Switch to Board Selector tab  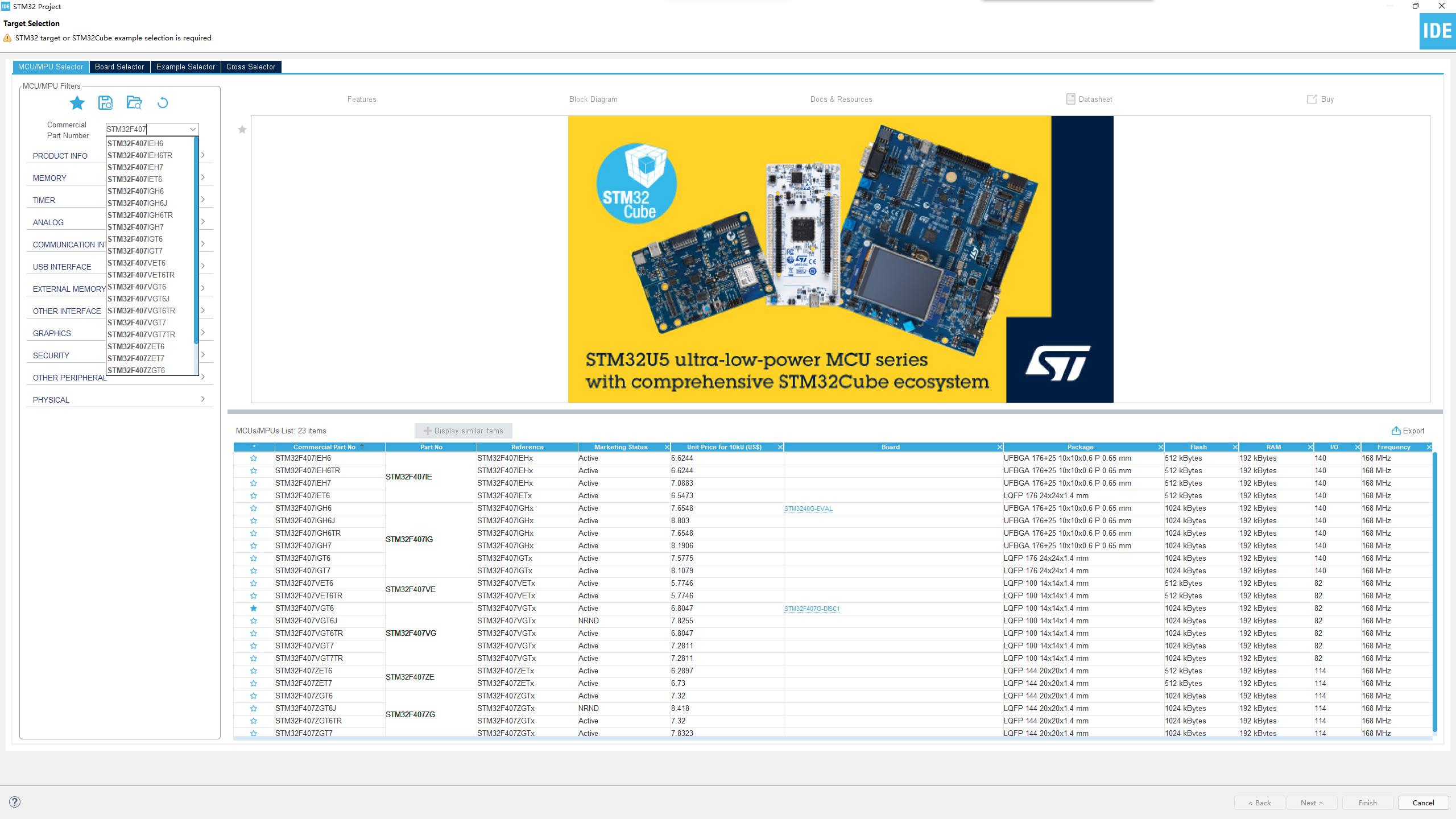point(119,67)
